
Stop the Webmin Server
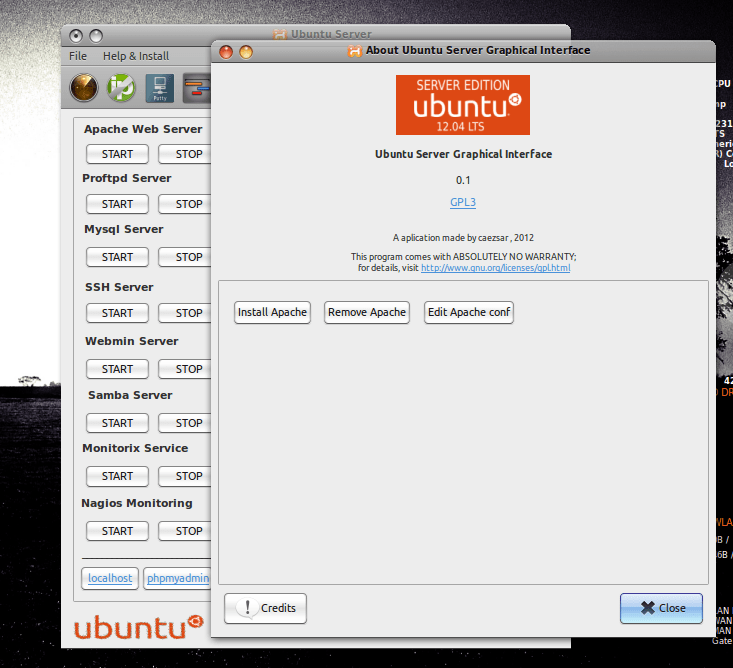pos(185,369)
